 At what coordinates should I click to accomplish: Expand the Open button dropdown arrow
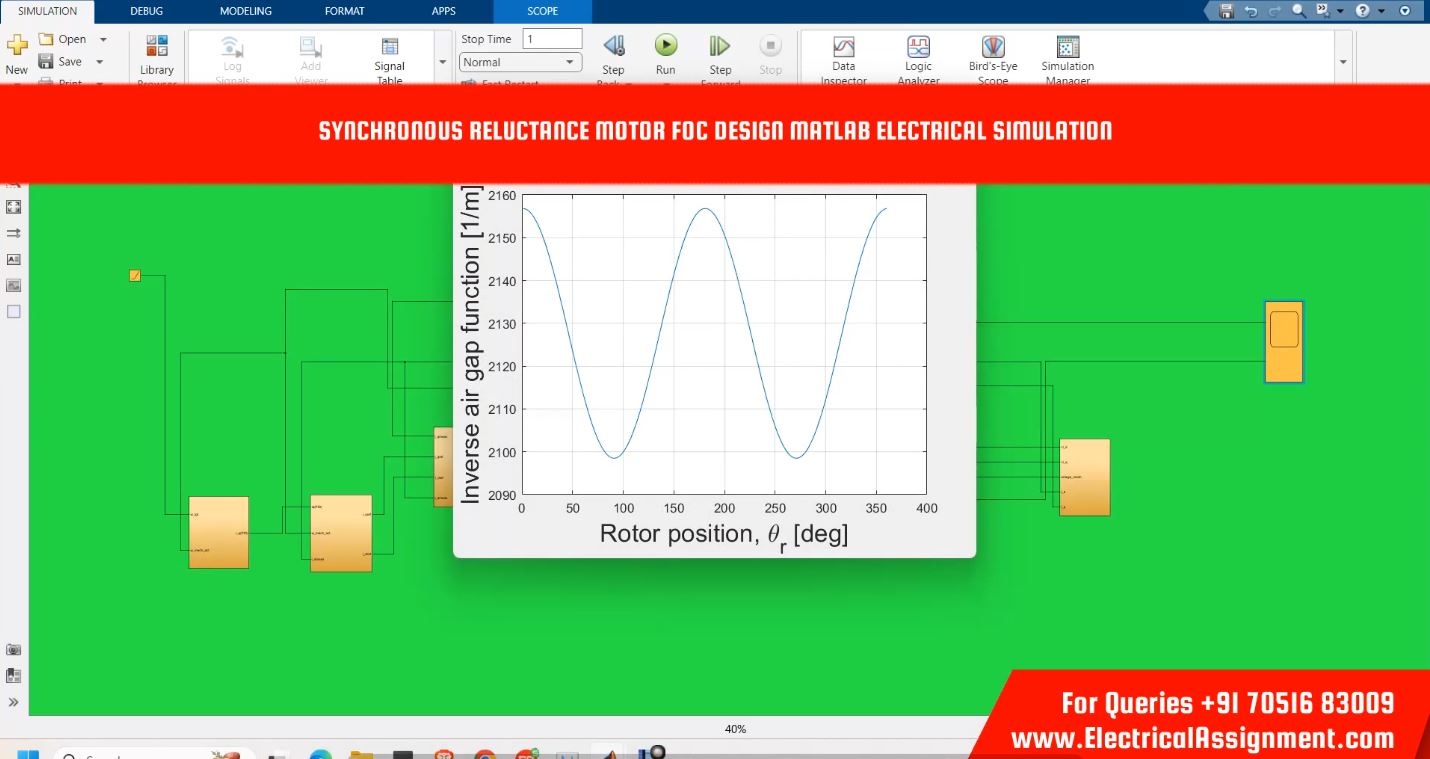[x=103, y=40]
